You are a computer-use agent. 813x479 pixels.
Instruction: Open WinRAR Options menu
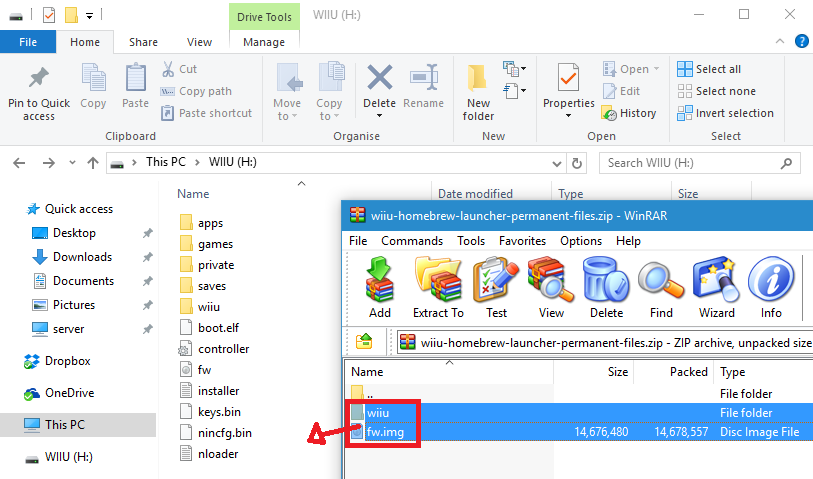point(581,241)
